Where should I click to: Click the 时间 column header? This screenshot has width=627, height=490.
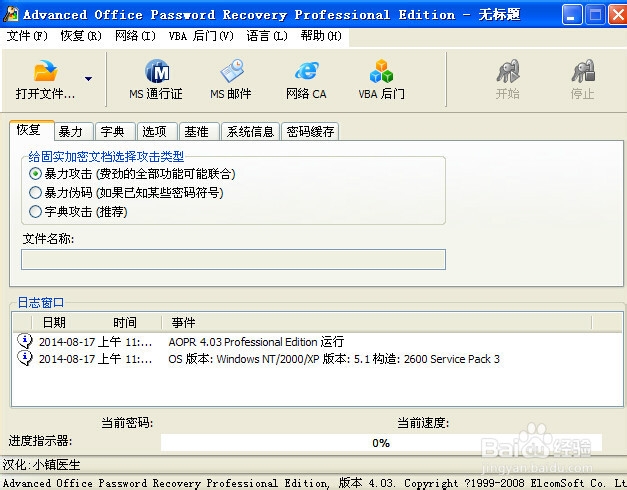click(x=125, y=322)
